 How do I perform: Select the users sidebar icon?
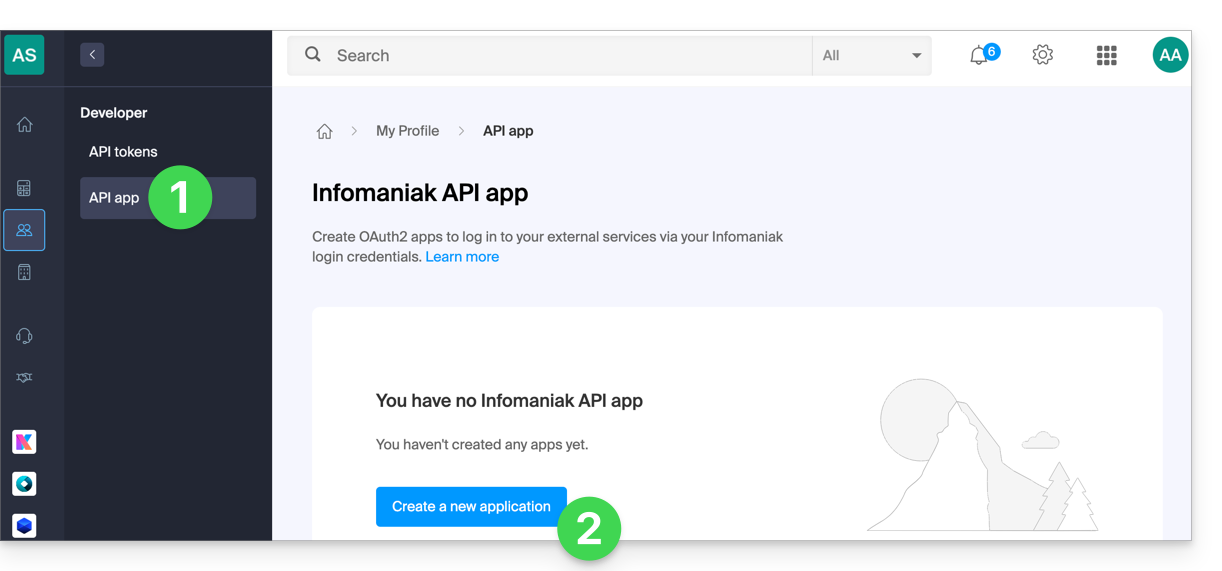click(x=24, y=230)
